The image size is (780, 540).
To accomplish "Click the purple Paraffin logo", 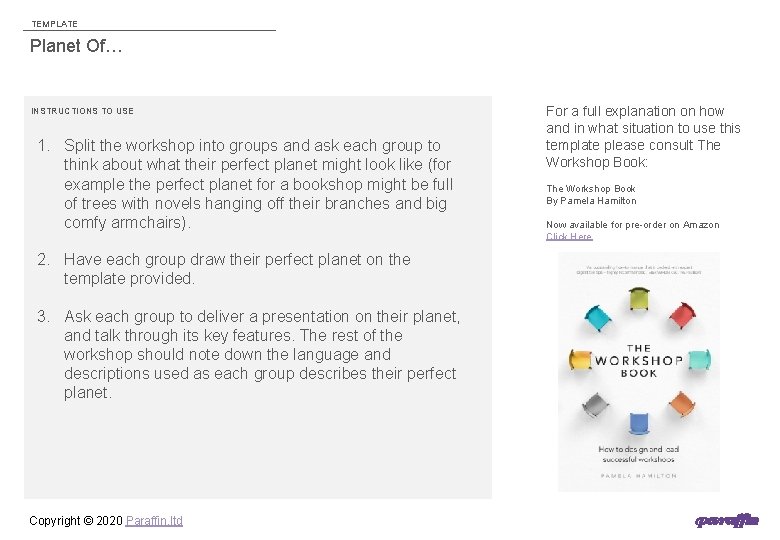I will 727,520.
